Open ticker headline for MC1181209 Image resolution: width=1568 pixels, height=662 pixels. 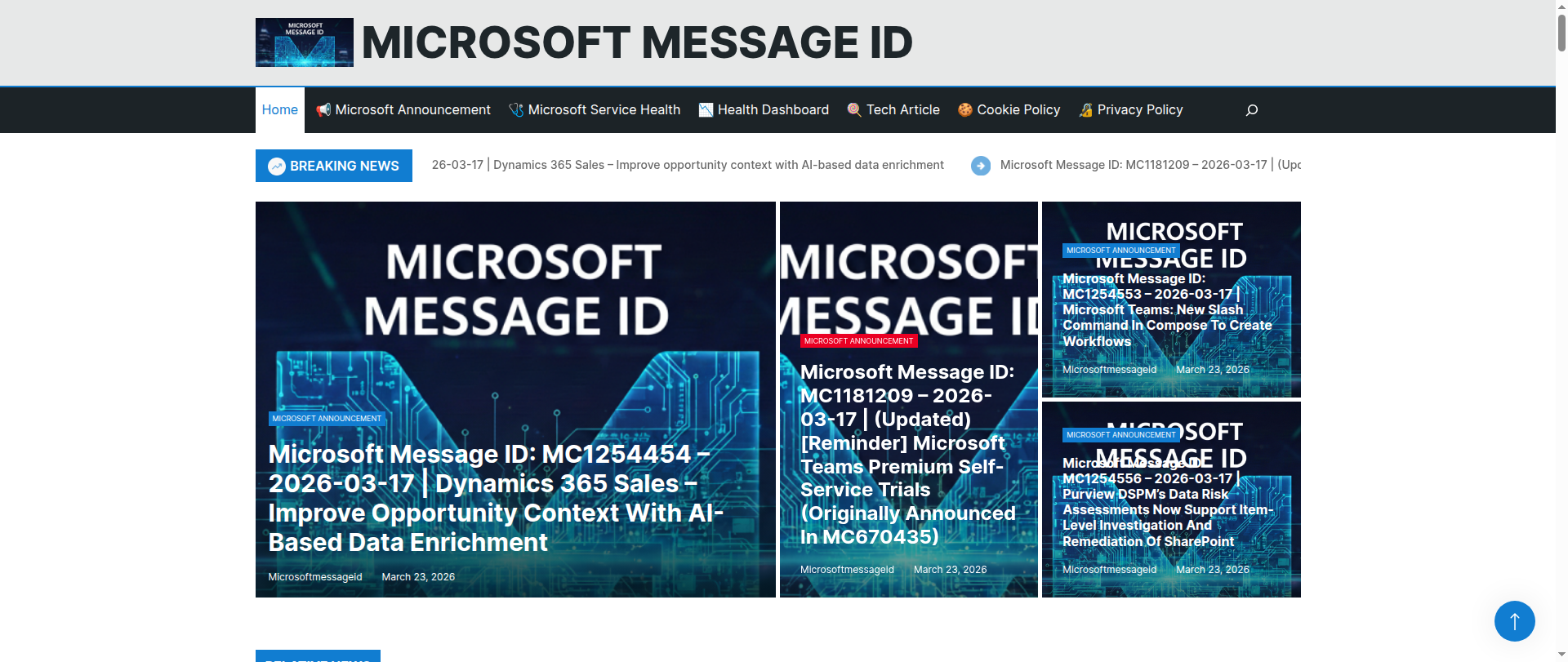click(1151, 165)
